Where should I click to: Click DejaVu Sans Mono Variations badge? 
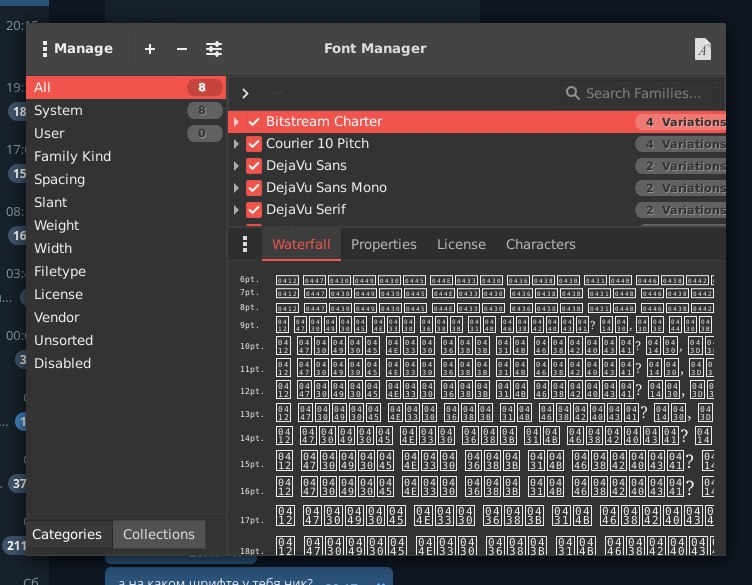pos(681,188)
